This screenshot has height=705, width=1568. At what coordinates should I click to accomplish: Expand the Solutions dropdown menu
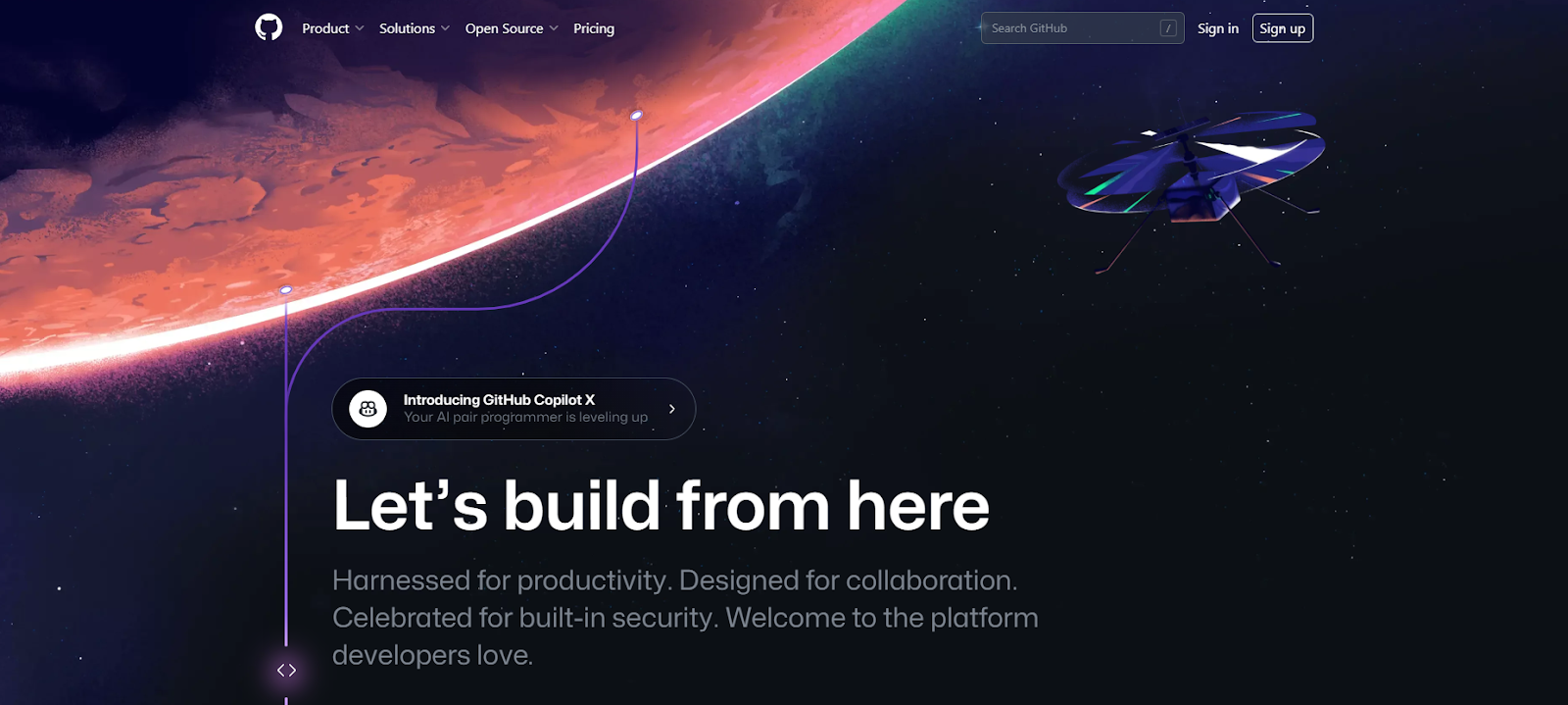[x=415, y=28]
